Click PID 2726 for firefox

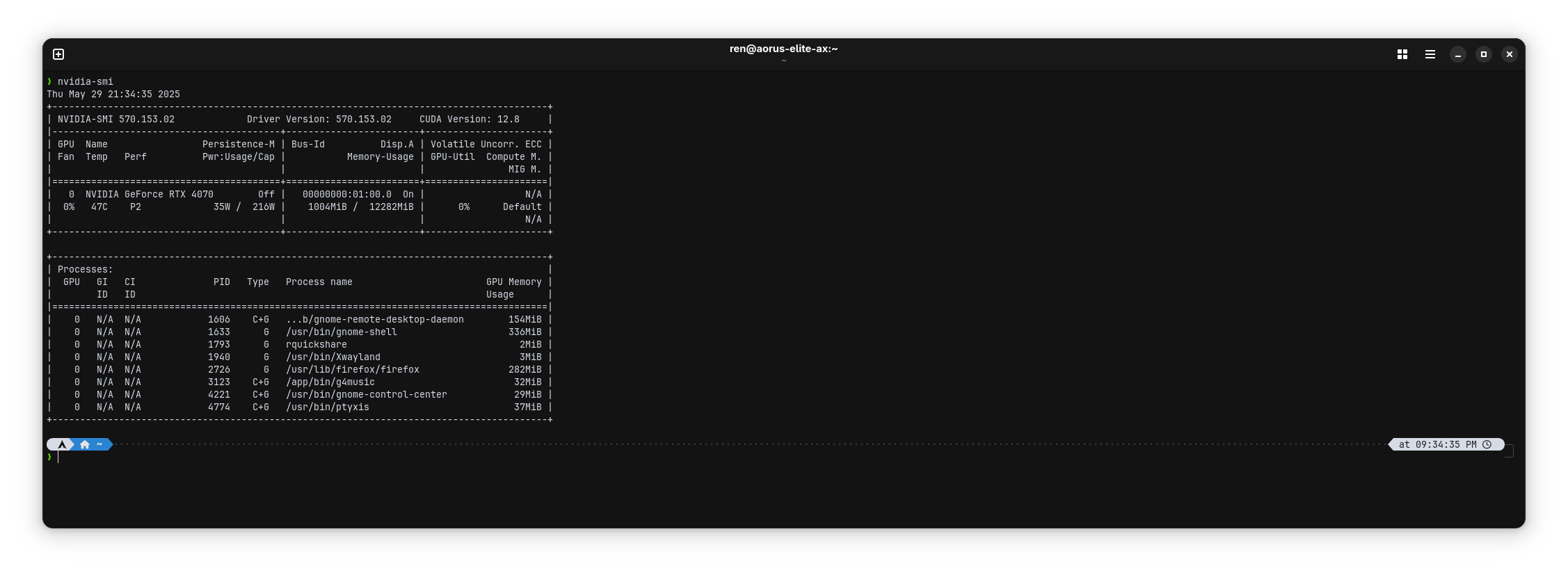(x=219, y=369)
